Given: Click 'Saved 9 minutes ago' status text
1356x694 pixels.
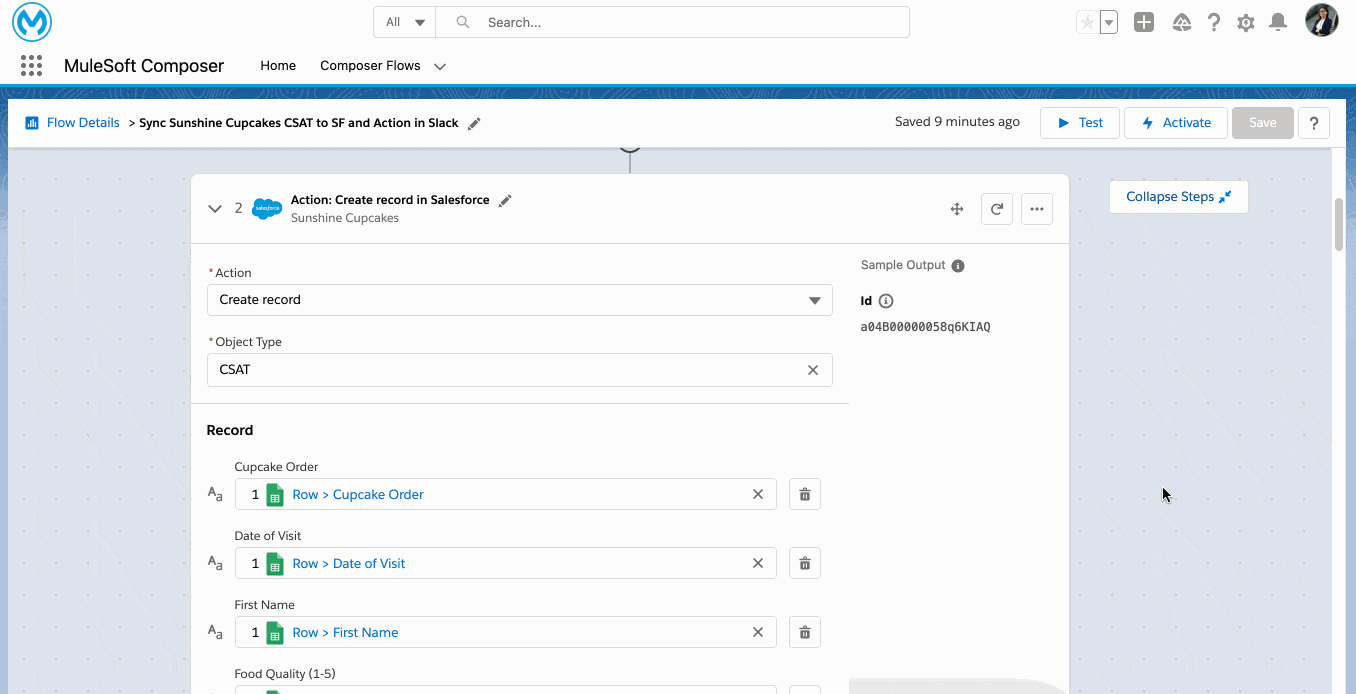Looking at the screenshot, I should (x=957, y=122).
